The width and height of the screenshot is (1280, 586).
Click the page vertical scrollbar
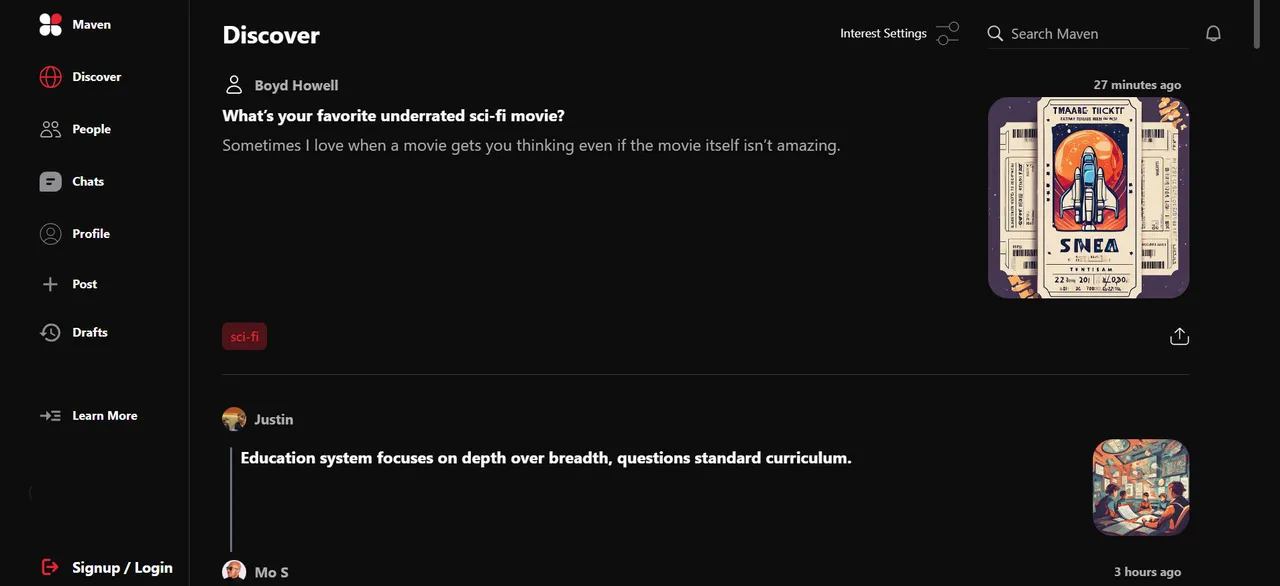tap(1257, 25)
